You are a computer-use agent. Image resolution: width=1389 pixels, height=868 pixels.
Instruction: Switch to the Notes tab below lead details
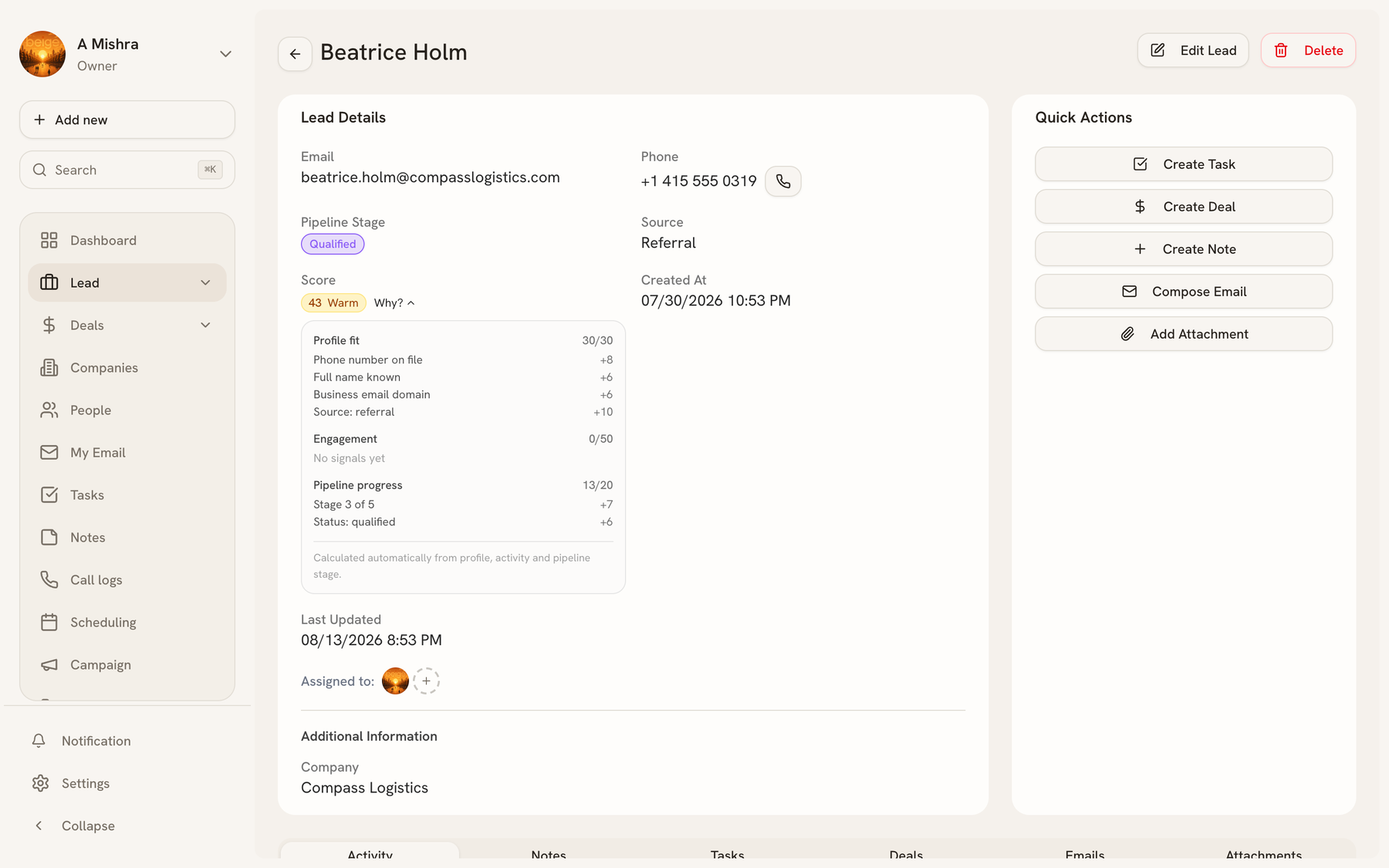(549, 852)
